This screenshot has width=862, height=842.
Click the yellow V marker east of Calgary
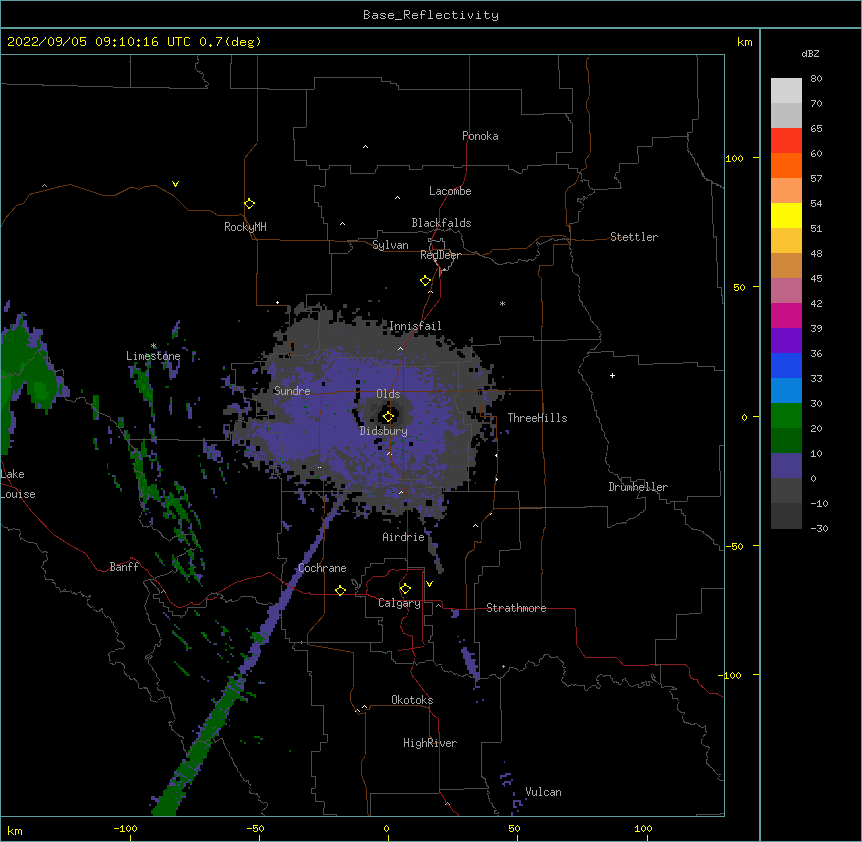[x=429, y=584]
